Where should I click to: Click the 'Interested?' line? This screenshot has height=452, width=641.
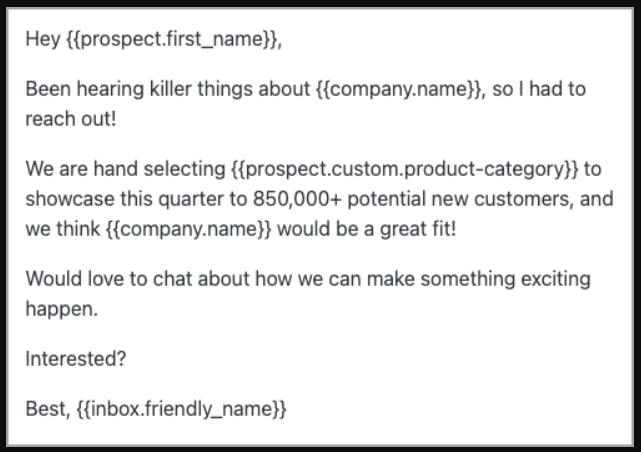click(x=76, y=359)
